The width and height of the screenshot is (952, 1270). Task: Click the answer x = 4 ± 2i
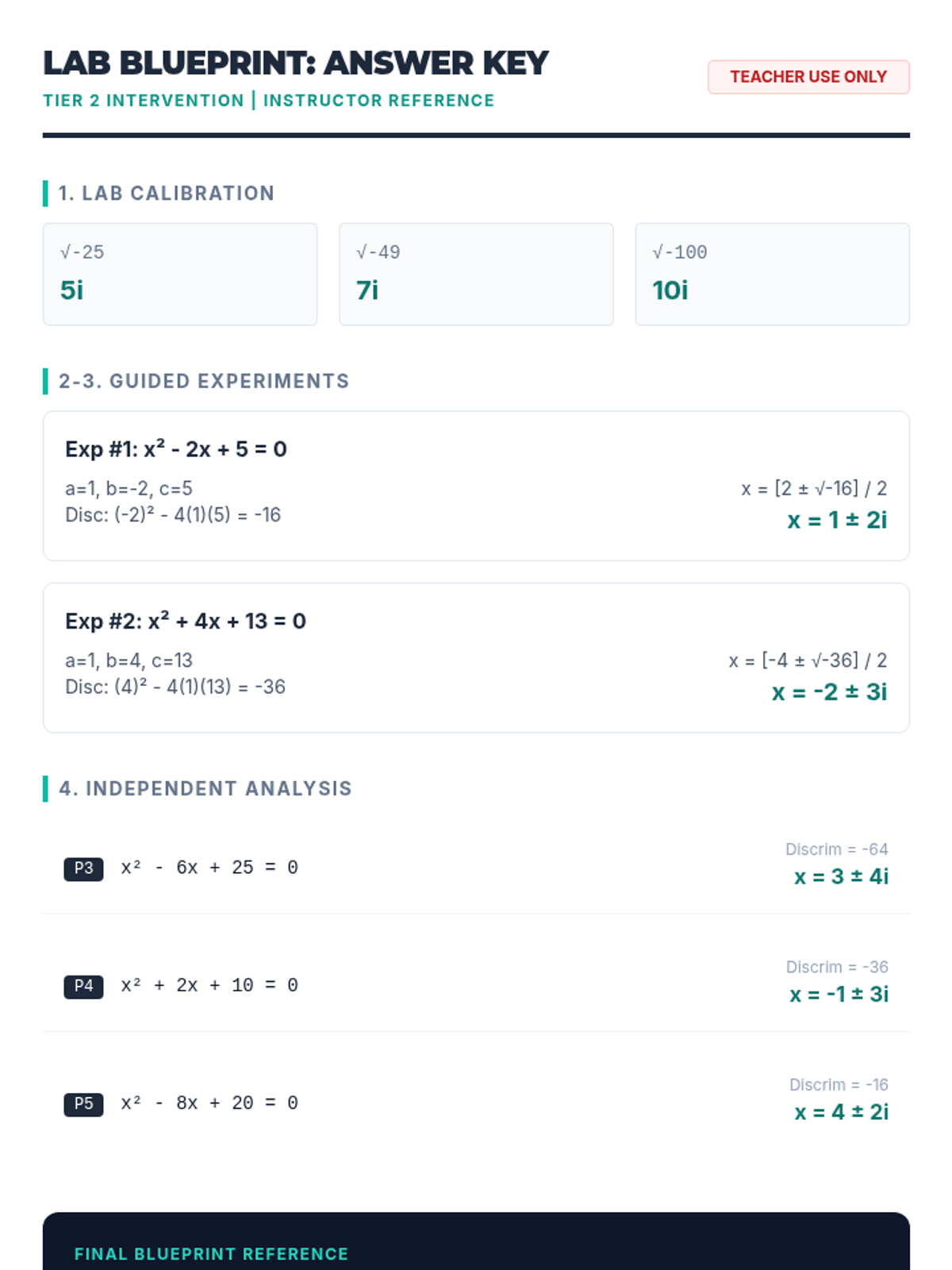[841, 1112]
